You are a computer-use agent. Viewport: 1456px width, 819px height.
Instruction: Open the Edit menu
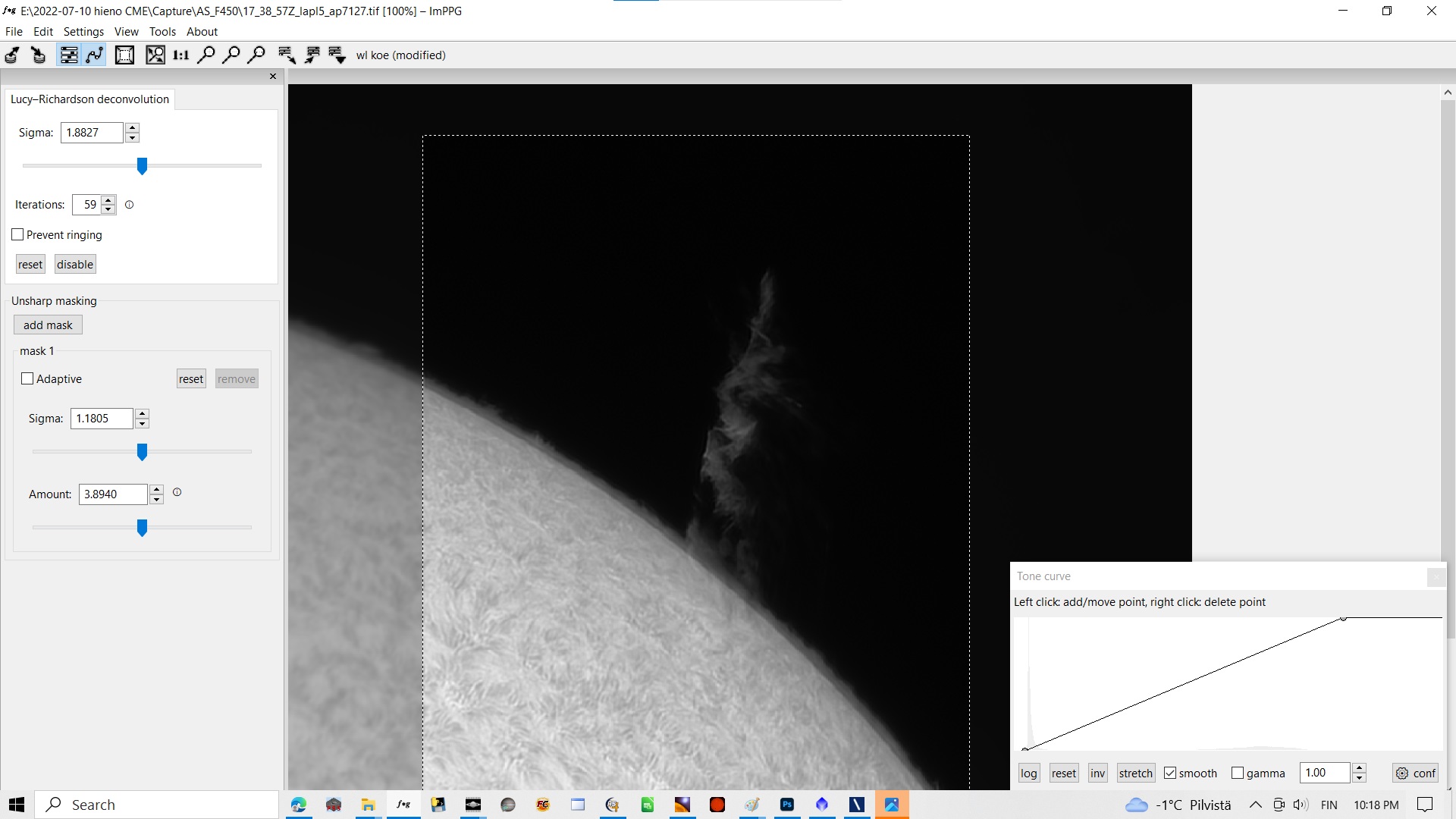coord(43,31)
